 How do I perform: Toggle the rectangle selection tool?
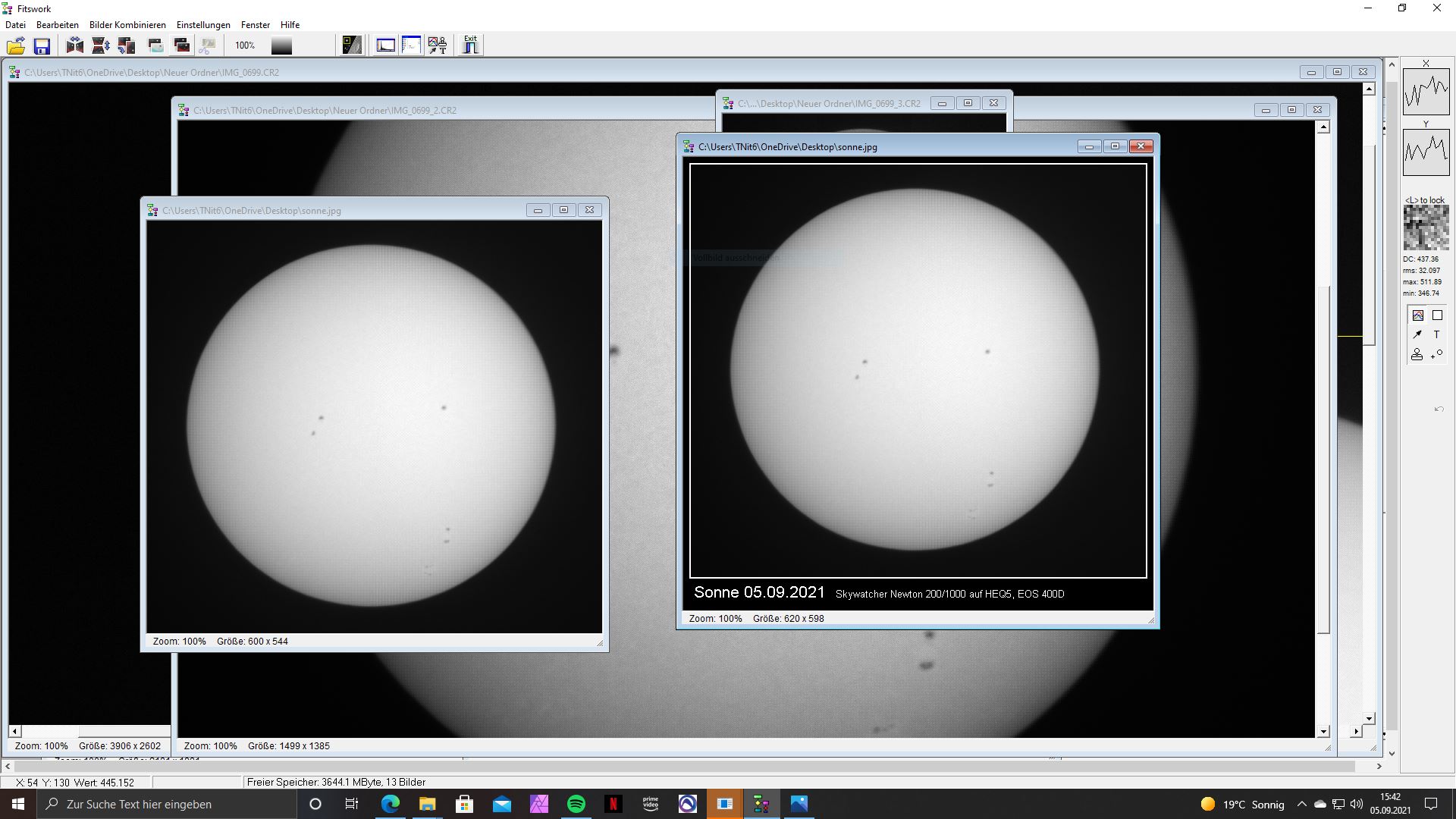1437,315
